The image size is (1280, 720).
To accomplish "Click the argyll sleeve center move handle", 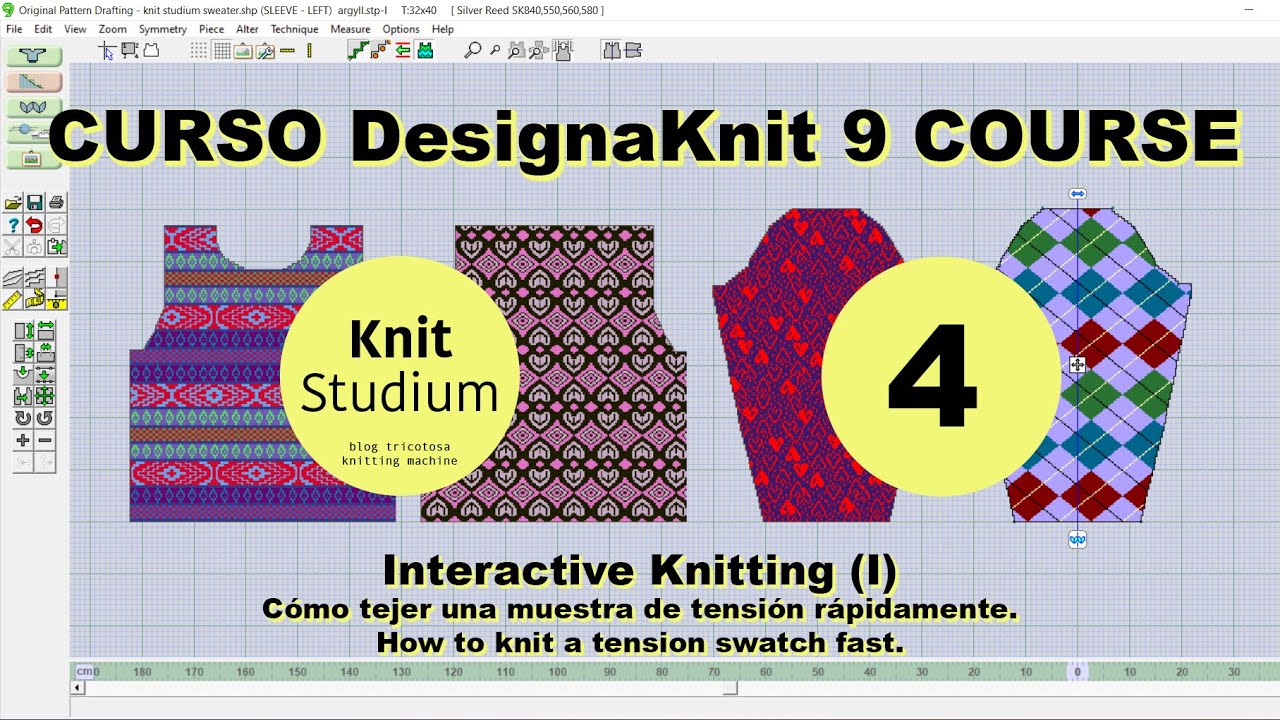I will 1077,366.
